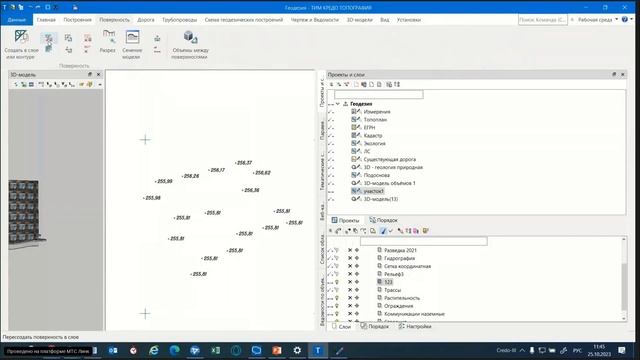Viewport: 640px width, 360px height.
Task: Click the Разрез tool icon
Action: click(109, 36)
